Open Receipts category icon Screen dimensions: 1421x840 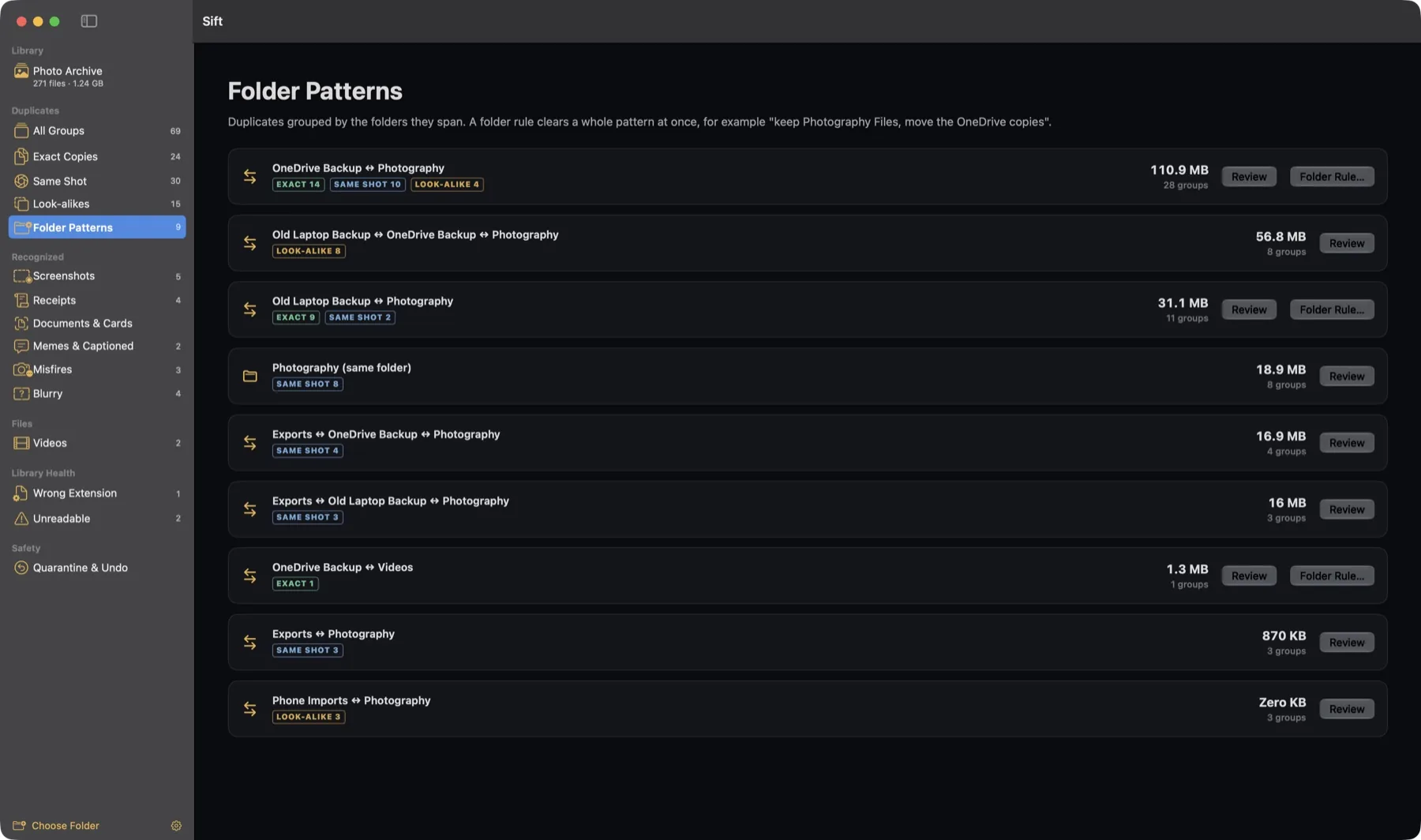21,300
